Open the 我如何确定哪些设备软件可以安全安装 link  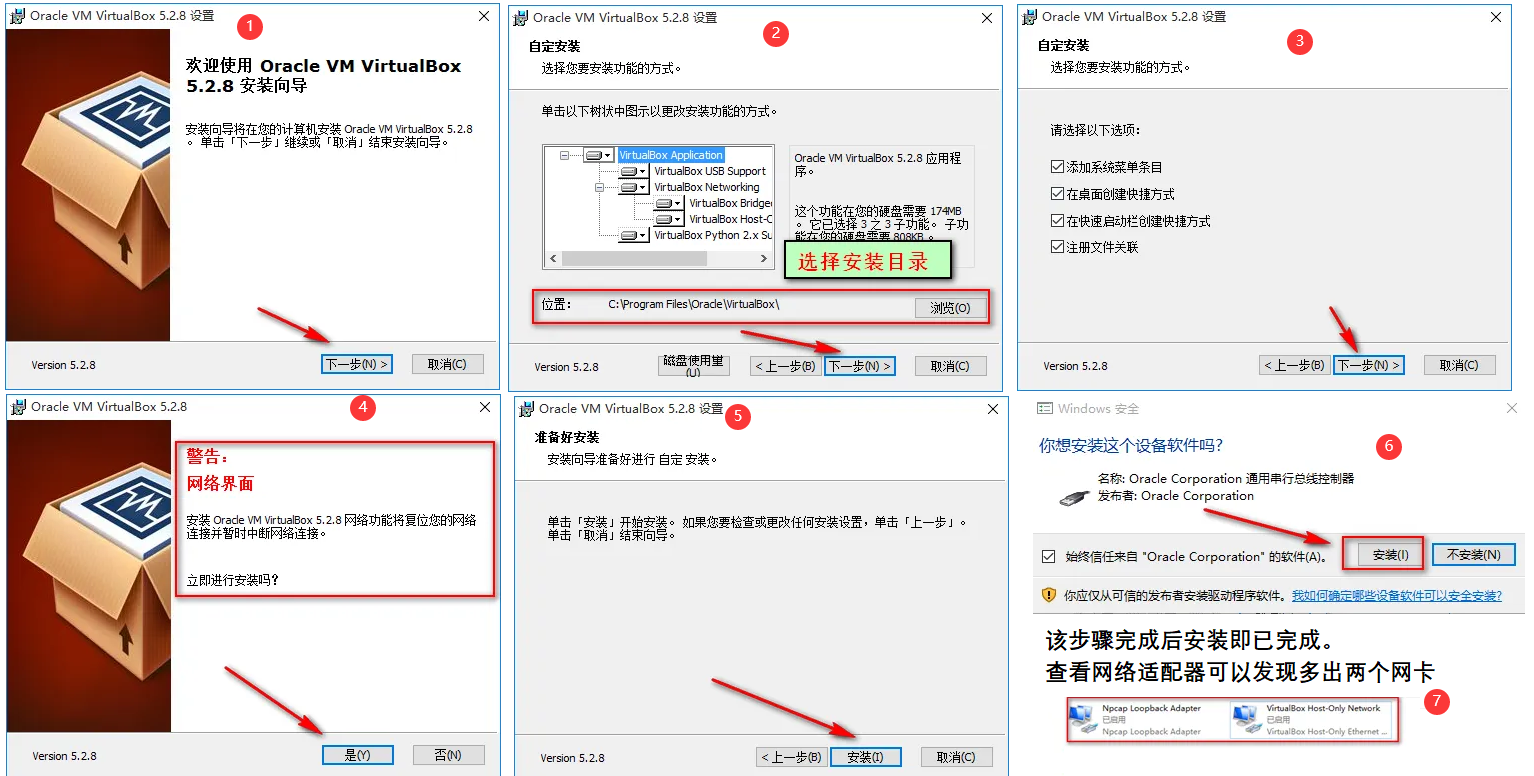[x=1396, y=595]
